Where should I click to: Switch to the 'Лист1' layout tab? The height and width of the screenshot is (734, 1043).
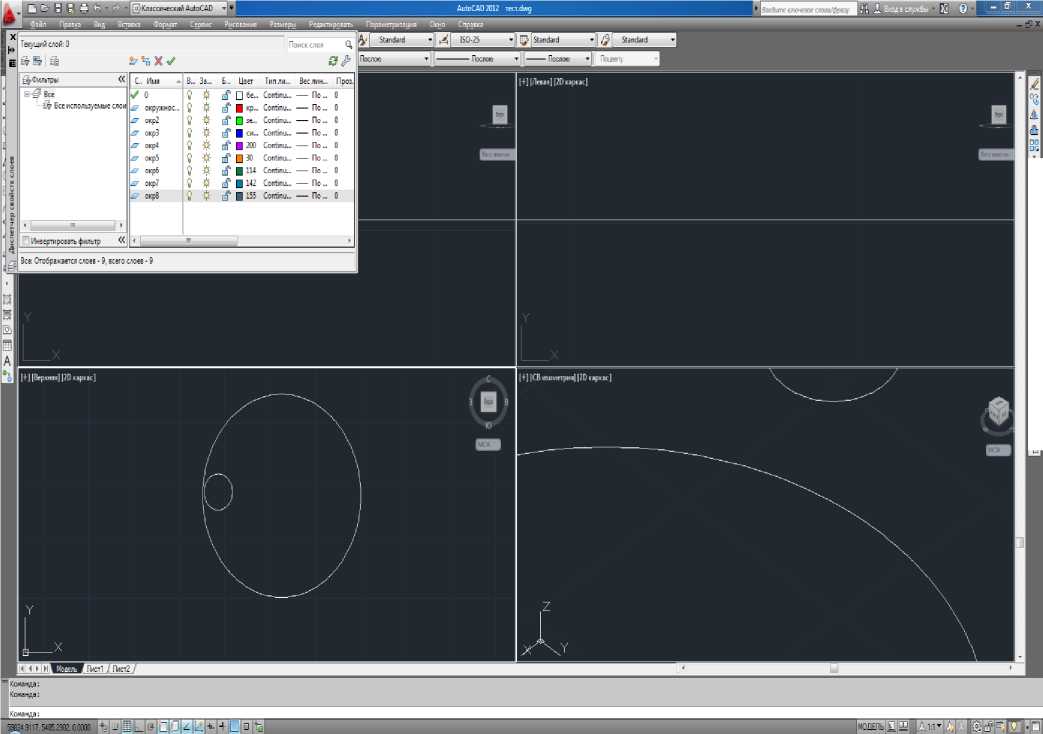(x=95, y=668)
